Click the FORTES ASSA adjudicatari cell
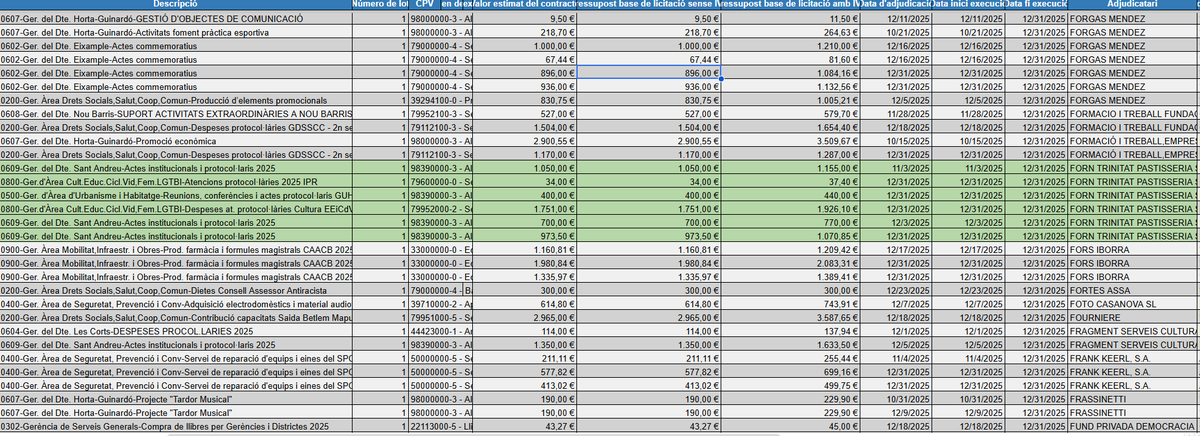This screenshot has height=436, width=1200. (x=1133, y=290)
